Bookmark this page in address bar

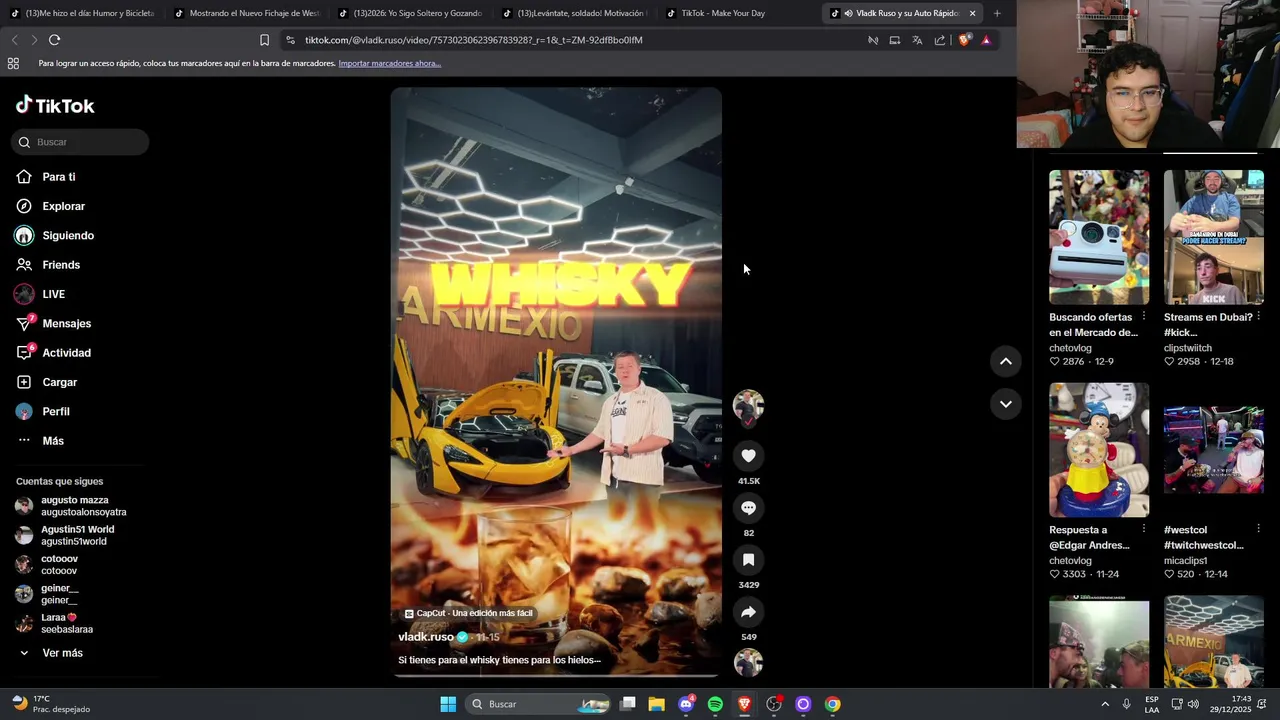tap(264, 40)
